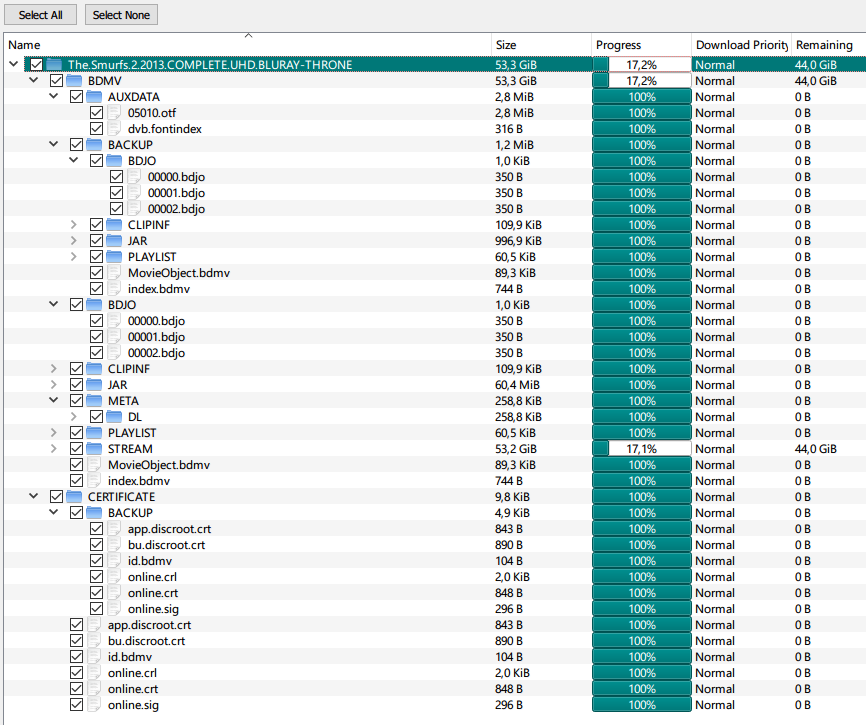
Task: Click the 17,2% progress bar of BDMV
Action: (641, 81)
